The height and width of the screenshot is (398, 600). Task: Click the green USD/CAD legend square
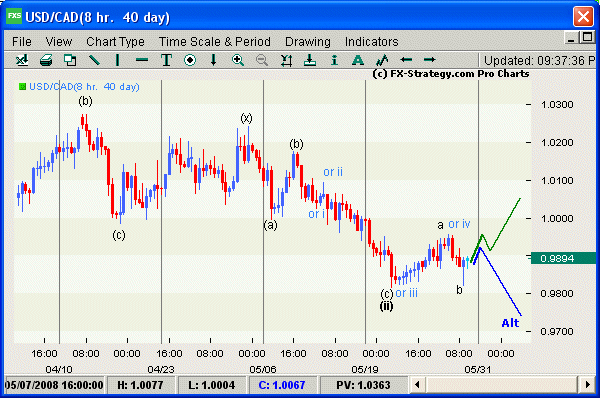coord(23,86)
